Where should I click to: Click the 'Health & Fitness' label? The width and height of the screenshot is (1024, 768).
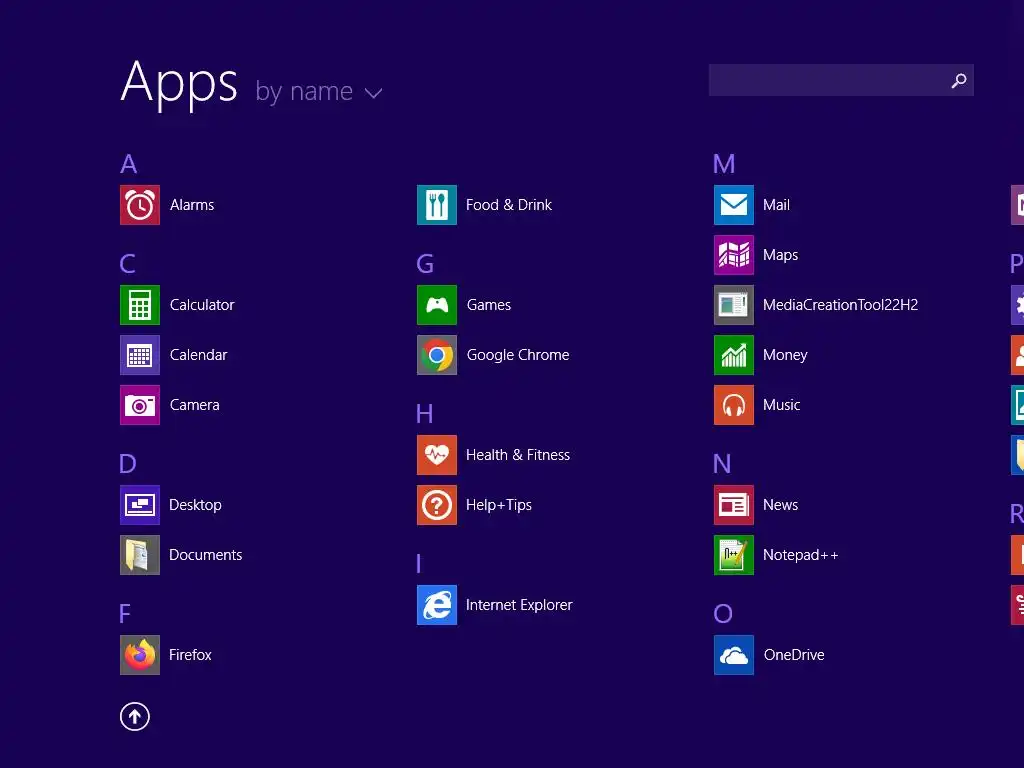pos(518,455)
